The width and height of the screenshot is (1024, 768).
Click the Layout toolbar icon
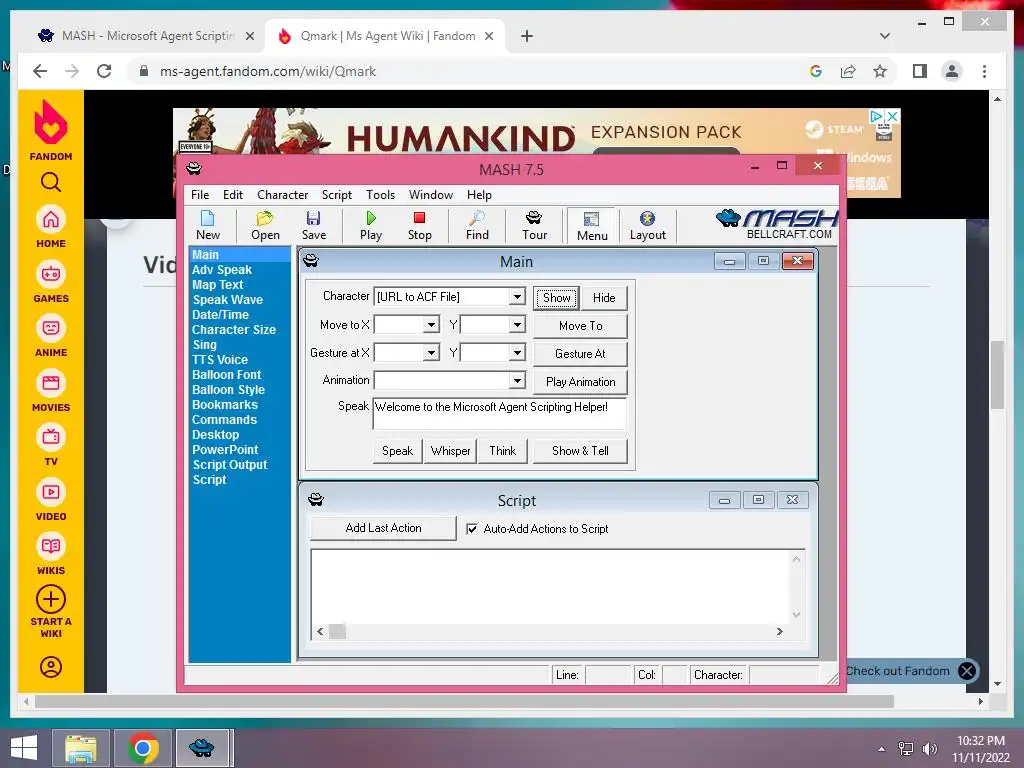(647, 225)
